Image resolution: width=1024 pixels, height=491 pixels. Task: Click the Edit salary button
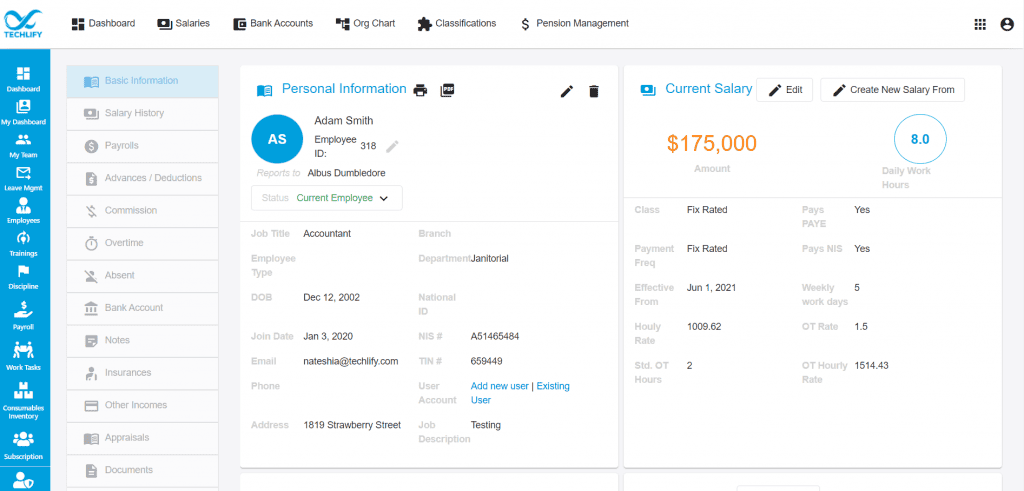[x=784, y=90]
